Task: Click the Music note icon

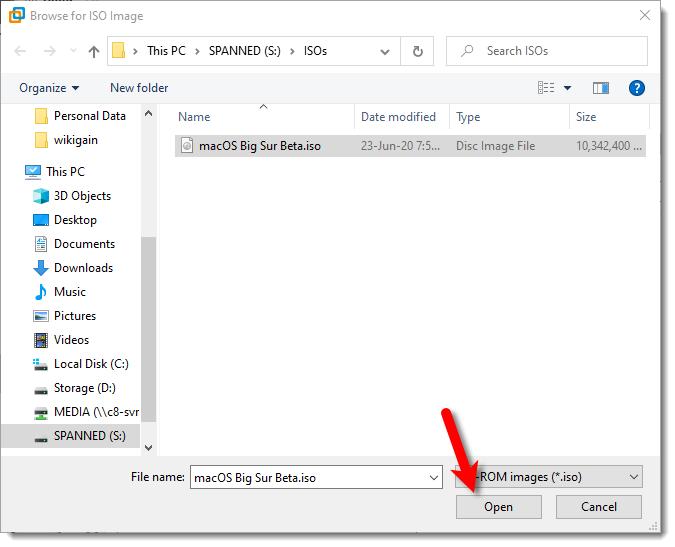Action: [41, 292]
